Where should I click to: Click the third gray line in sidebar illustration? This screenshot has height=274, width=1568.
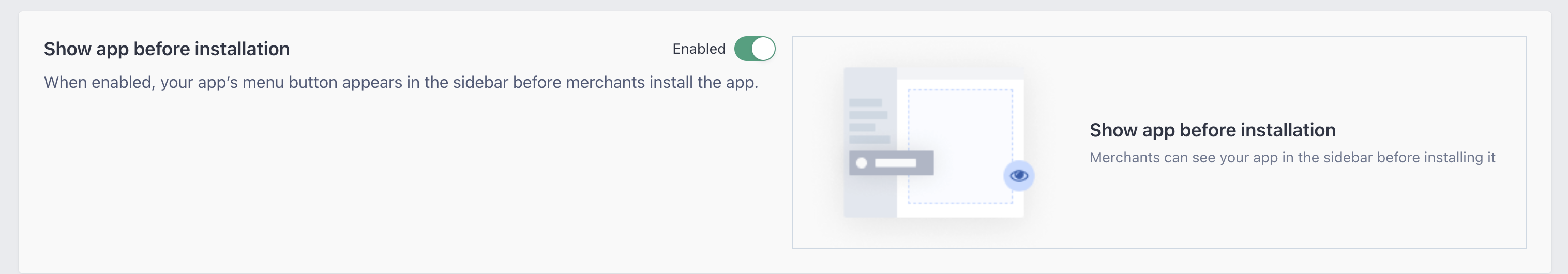pos(862,127)
